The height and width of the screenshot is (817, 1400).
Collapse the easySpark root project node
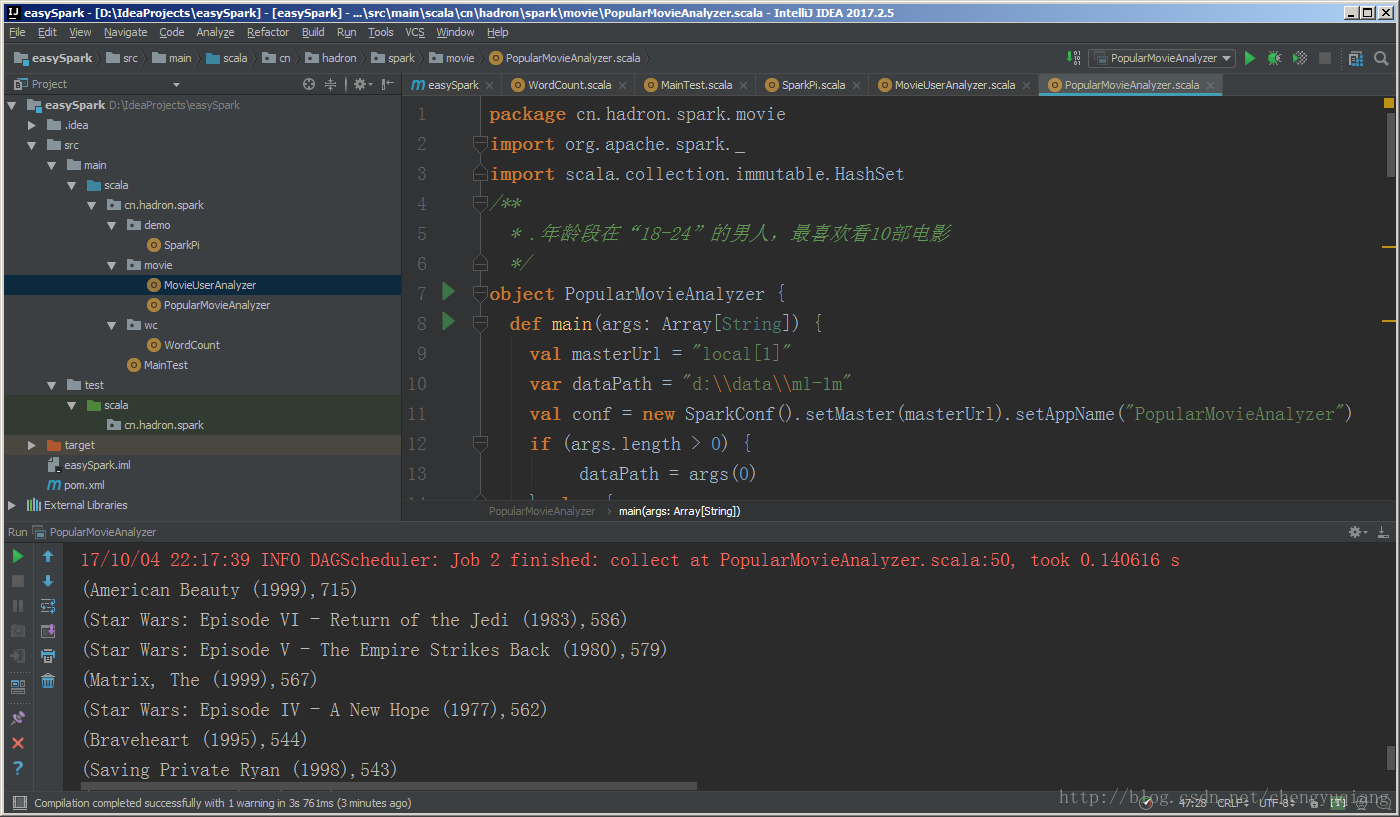click(13, 105)
